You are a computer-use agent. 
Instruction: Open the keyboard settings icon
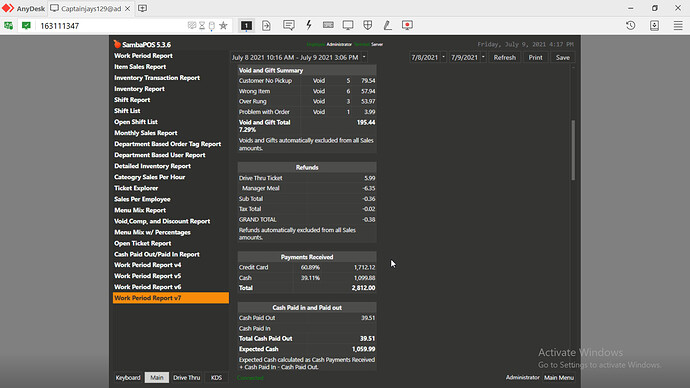328,26
